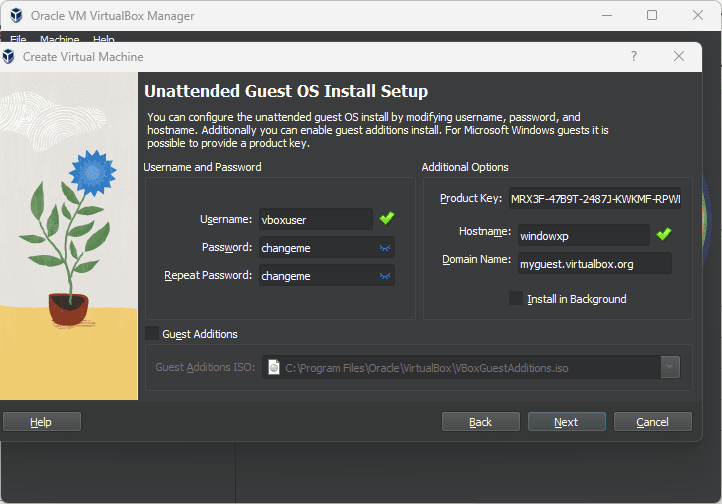Expand the Guest Additions ISO dropdown

click(x=669, y=368)
